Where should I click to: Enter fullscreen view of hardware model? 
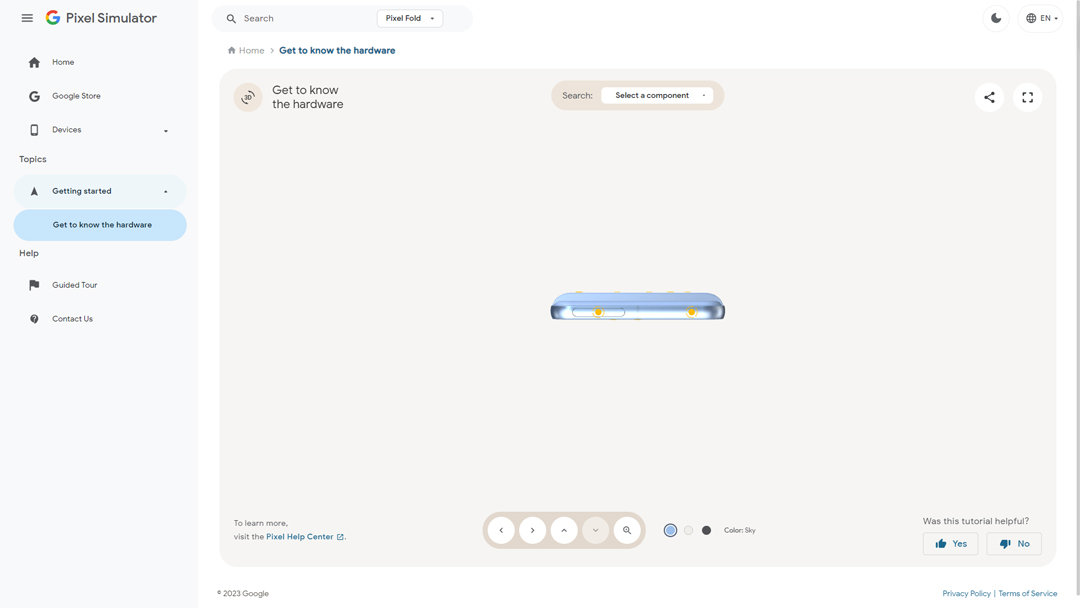click(x=1027, y=97)
